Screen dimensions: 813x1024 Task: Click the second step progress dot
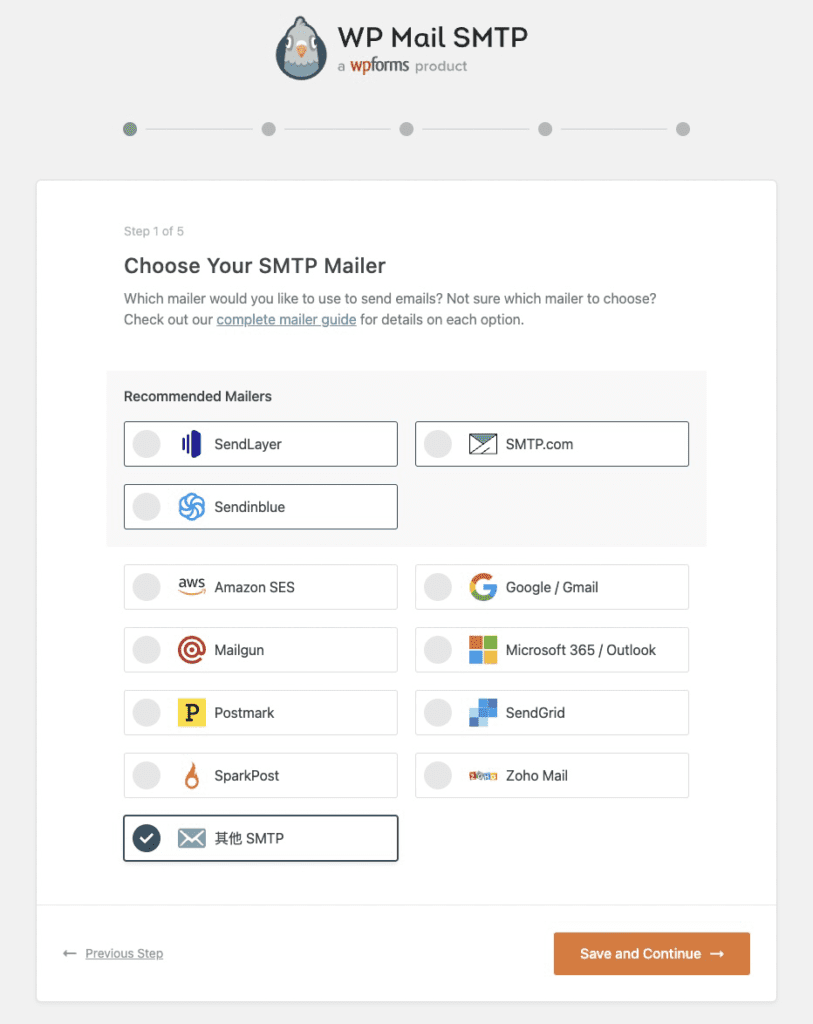268,129
